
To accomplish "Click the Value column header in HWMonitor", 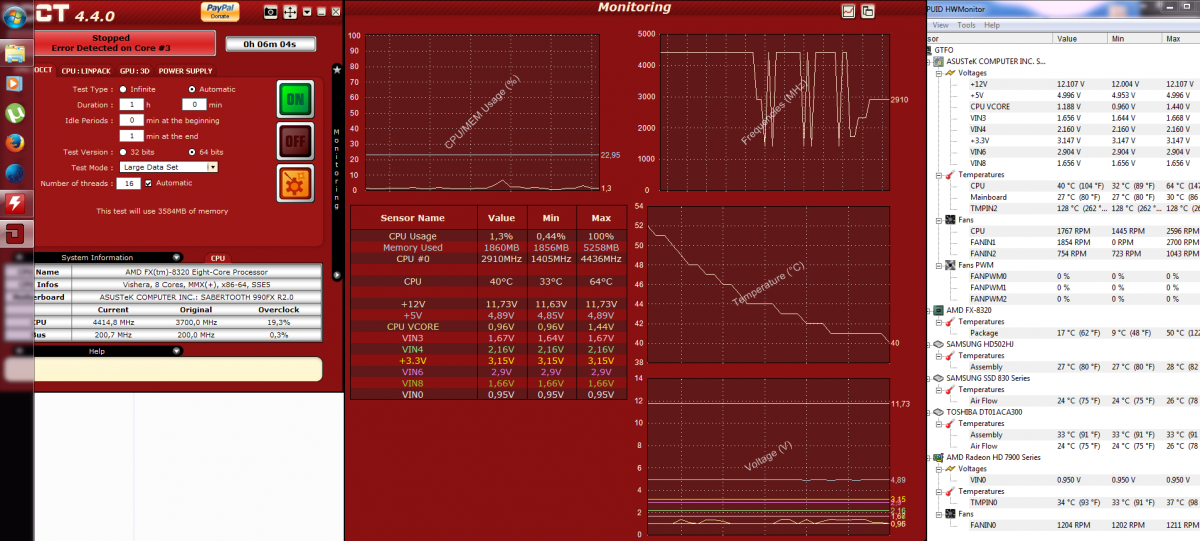I will coord(1081,38).
